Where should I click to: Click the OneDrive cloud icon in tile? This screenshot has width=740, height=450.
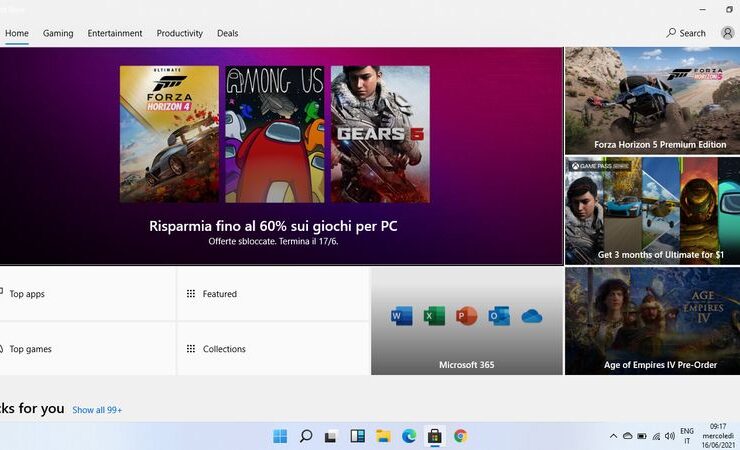point(532,317)
